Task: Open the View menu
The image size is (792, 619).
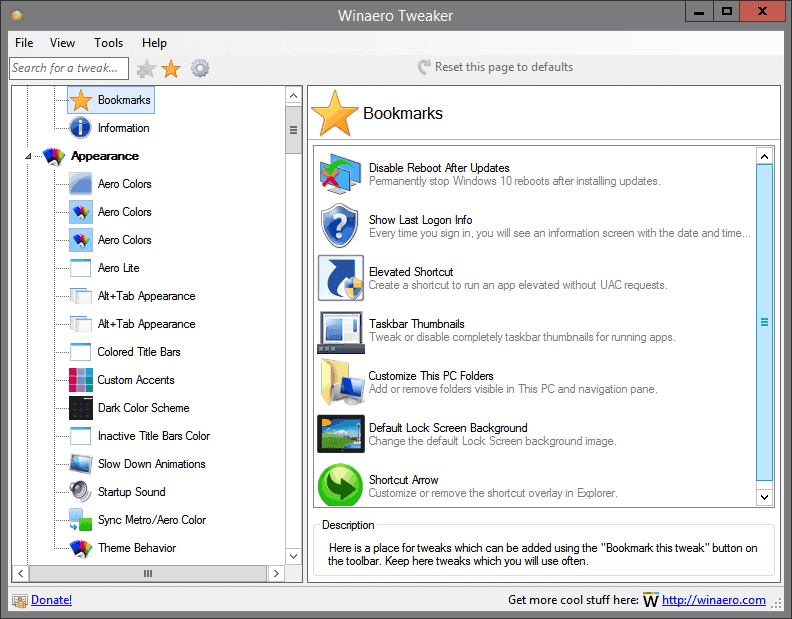Action: point(62,43)
